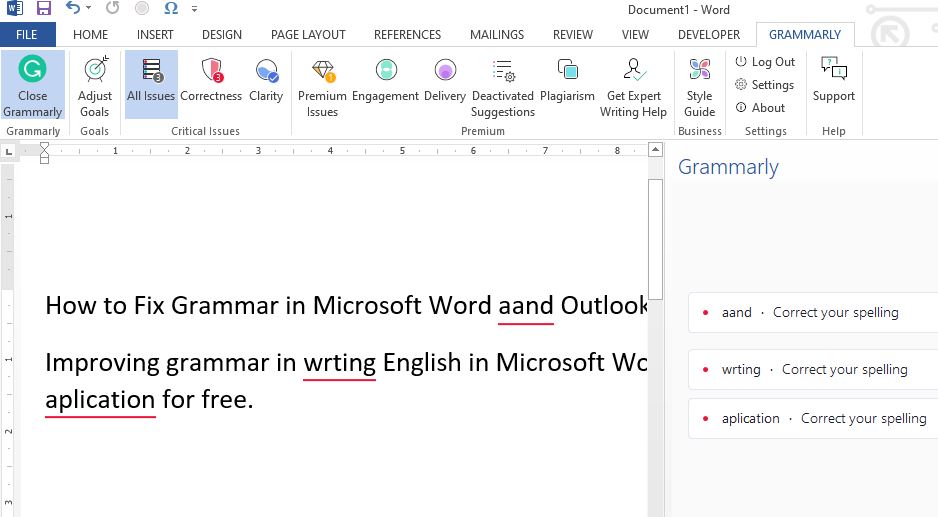Image resolution: width=938 pixels, height=517 pixels.
Task: Click the Word application icon
Action: pos(15,8)
